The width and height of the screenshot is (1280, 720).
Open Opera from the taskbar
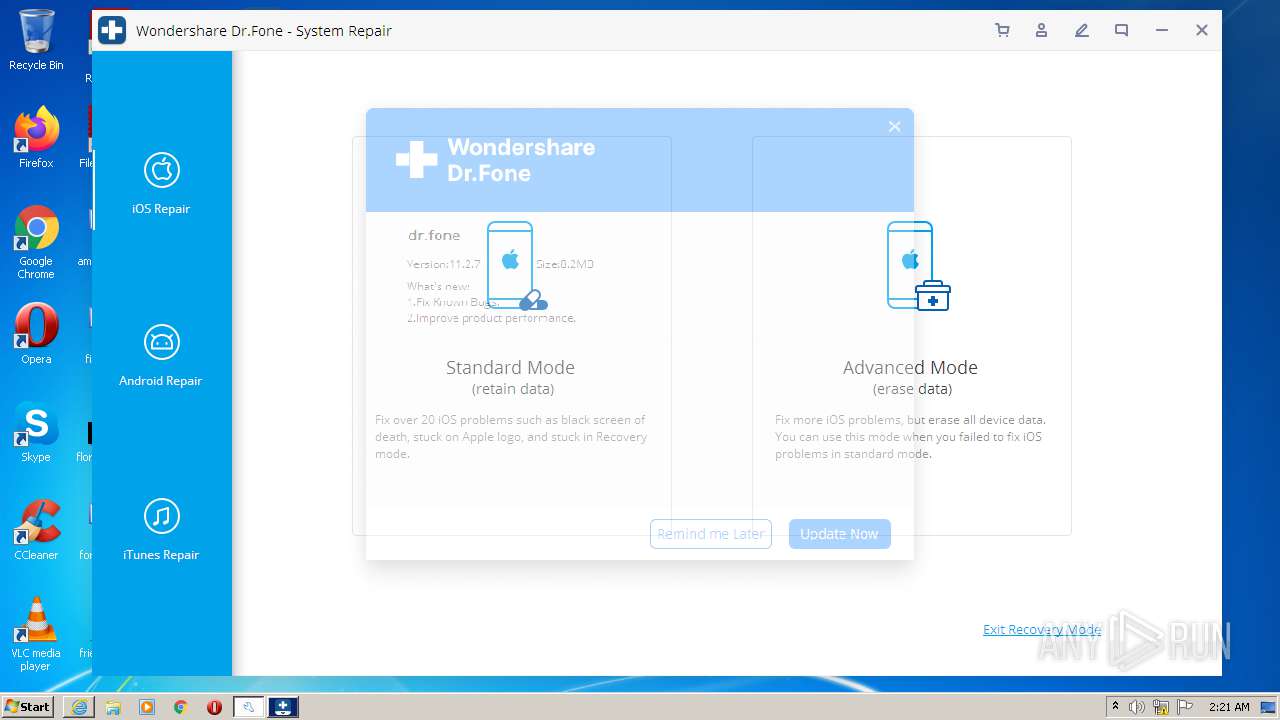point(214,707)
